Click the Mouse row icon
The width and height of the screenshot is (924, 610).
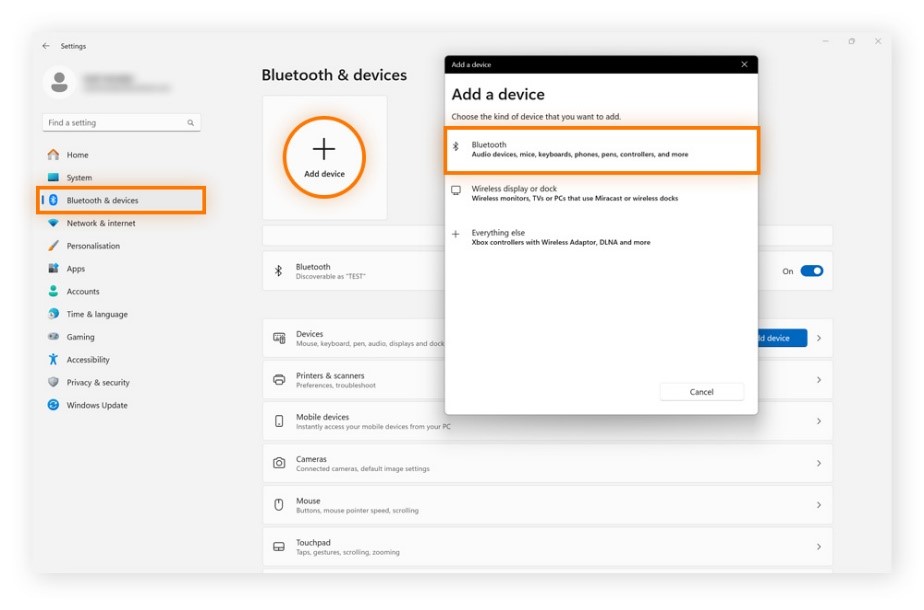(279, 505)
